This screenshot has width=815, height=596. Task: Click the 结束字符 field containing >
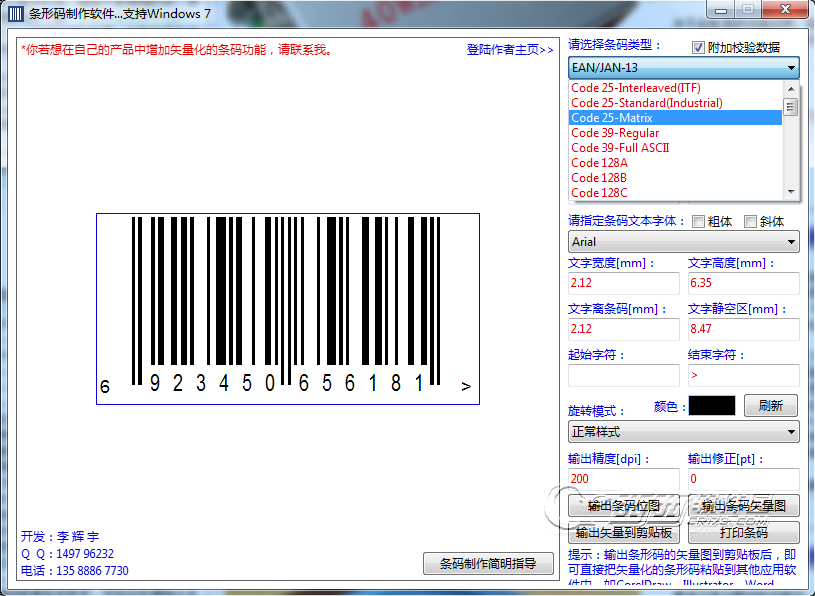click(x=744, y=375)
